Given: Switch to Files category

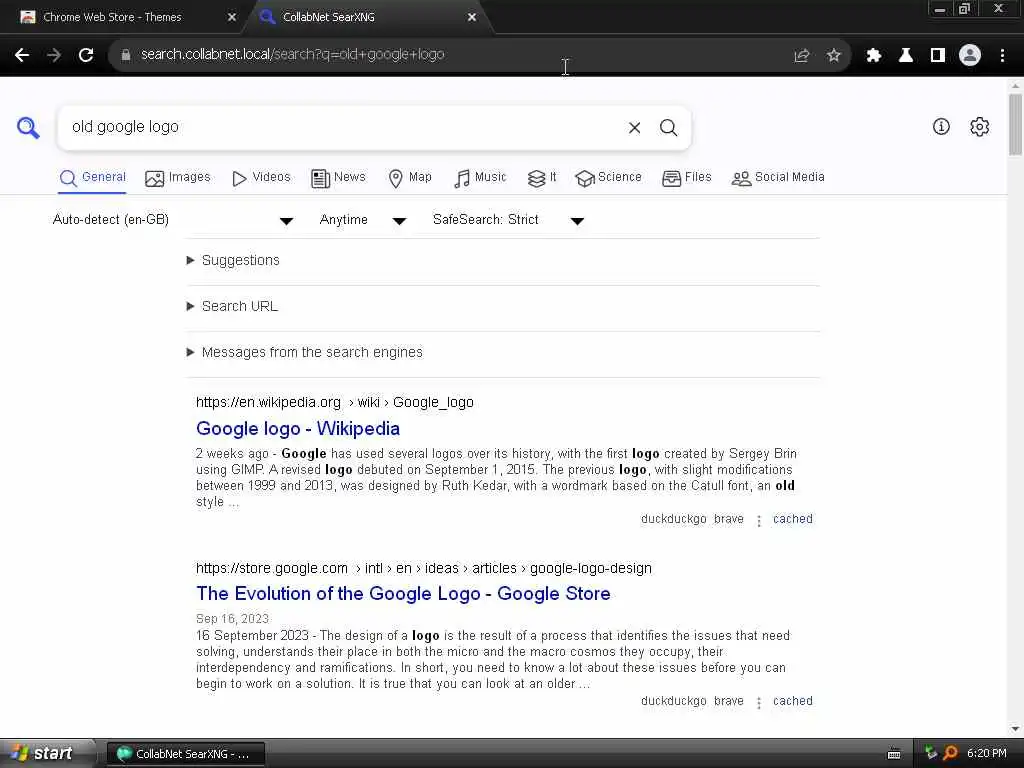Looking at the screenshot, I should (x=686, y=178).
